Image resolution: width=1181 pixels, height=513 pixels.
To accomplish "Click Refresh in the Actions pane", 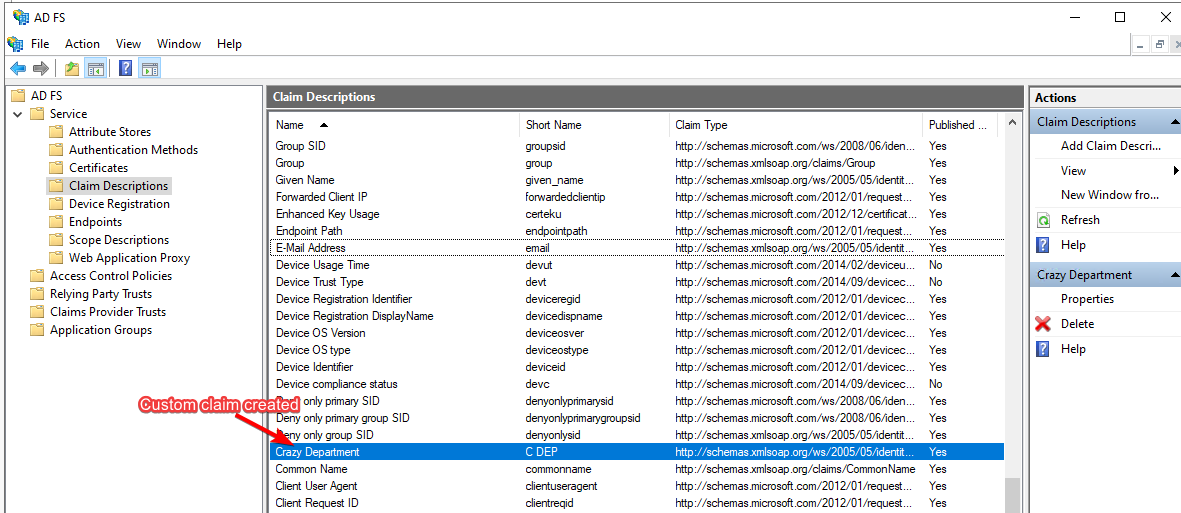I will point(1080,220).
